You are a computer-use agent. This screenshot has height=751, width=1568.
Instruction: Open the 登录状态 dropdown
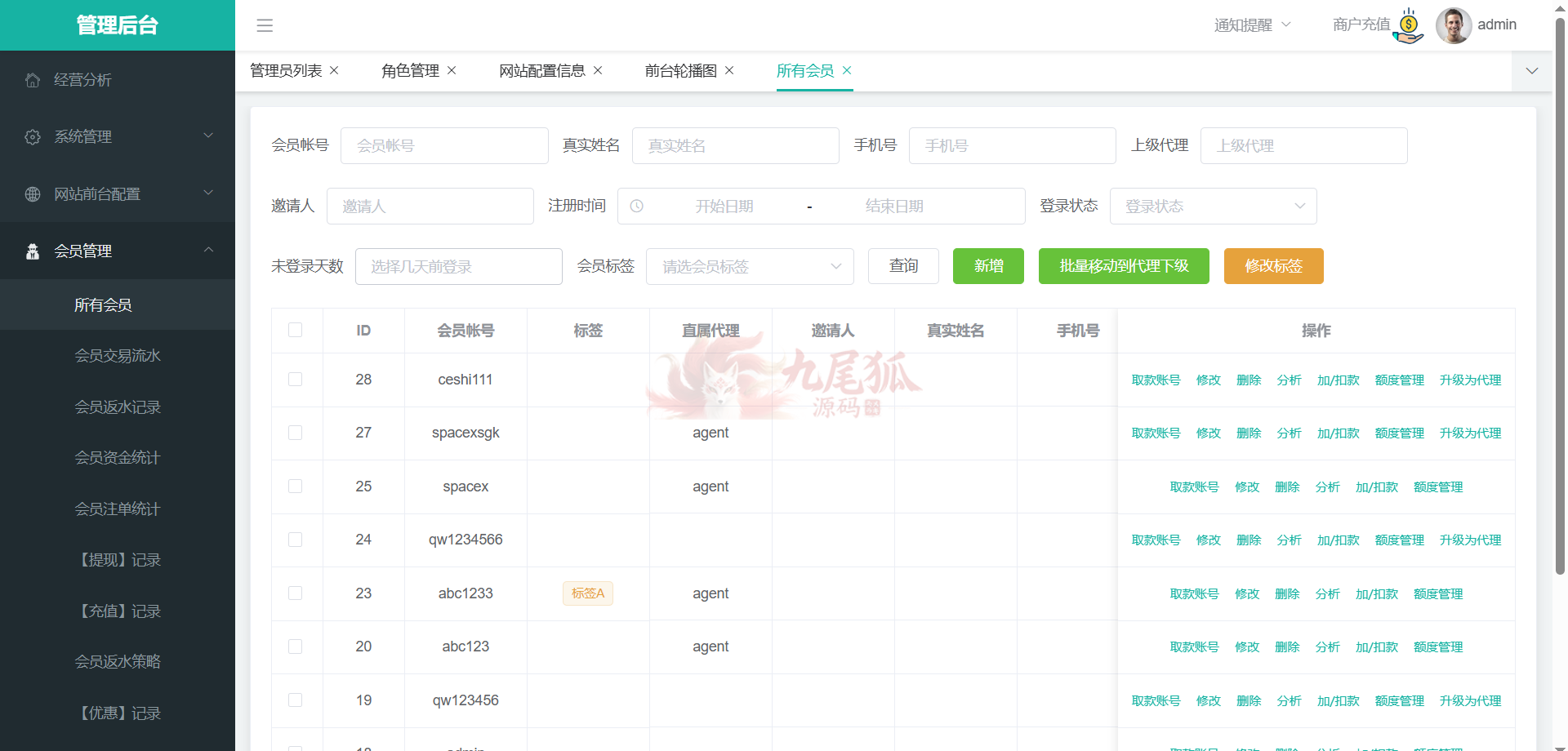tap(1213, 207)
